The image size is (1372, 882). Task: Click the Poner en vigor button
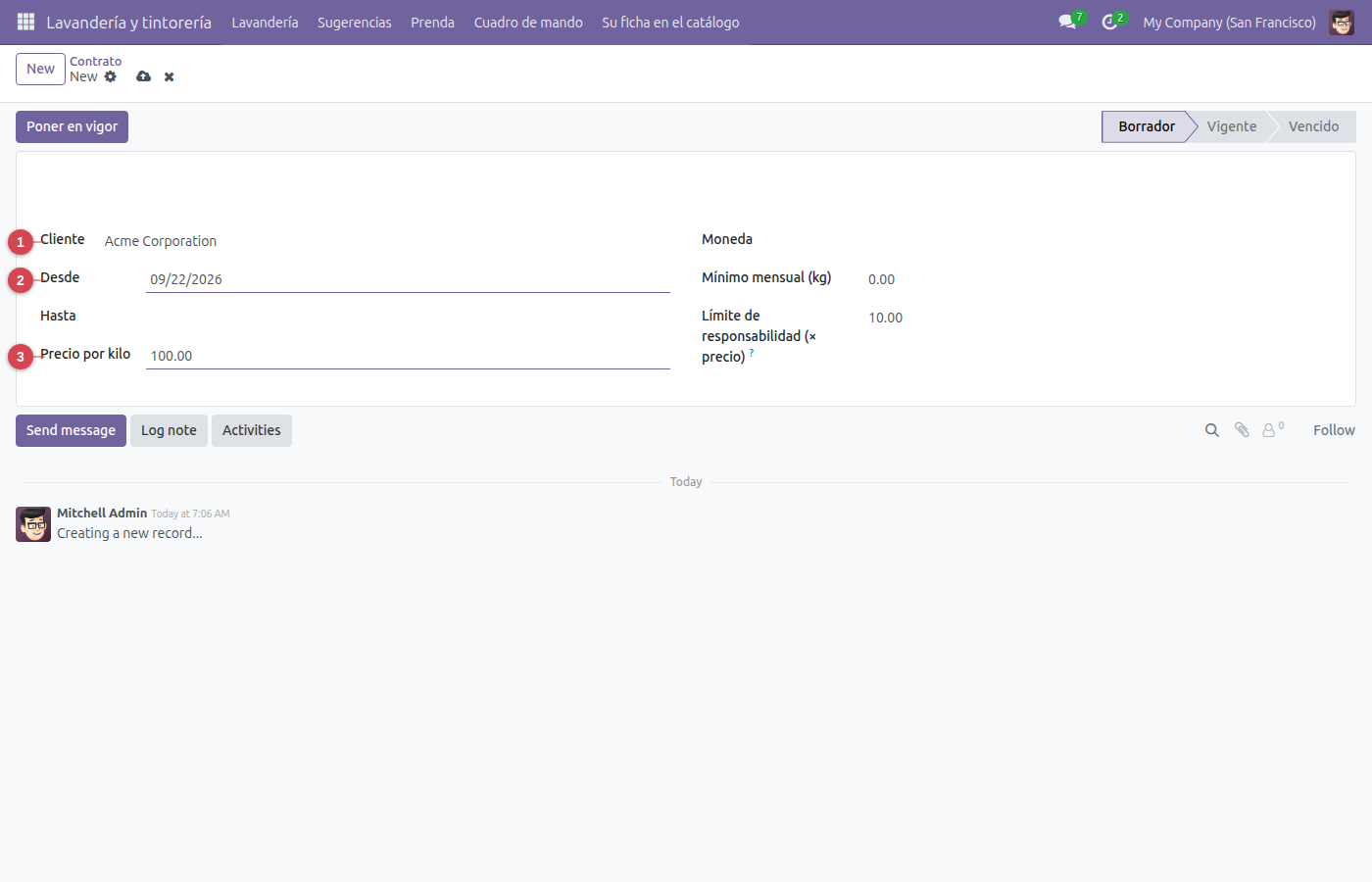(x=72, y=126)
